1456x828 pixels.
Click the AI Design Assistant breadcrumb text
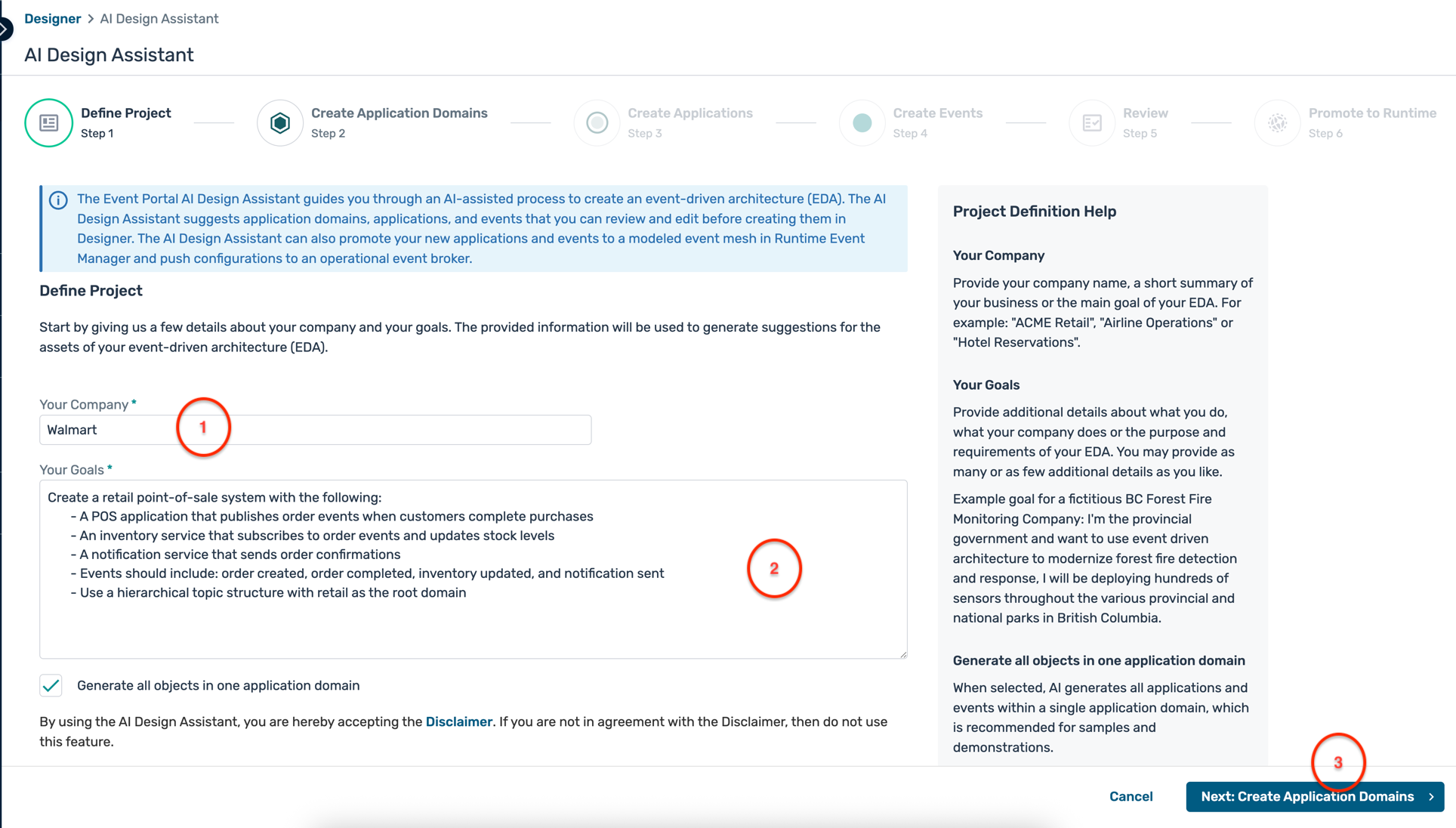pyautogui.click(x=159, y=19)
